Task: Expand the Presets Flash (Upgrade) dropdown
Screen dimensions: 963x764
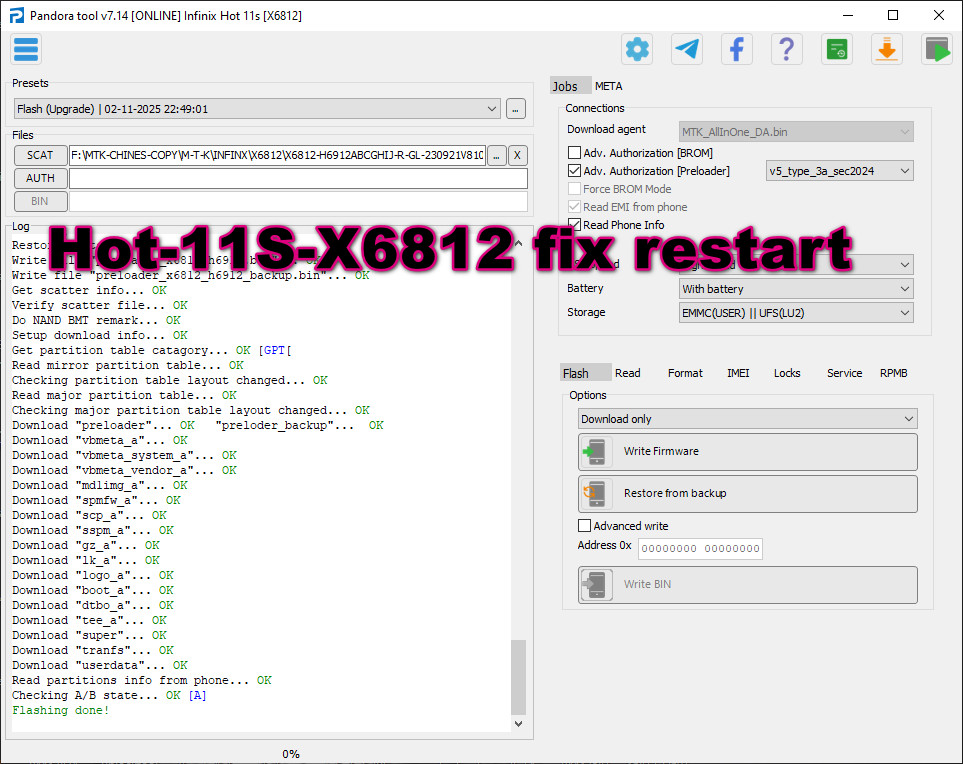Action: (257, 109)
